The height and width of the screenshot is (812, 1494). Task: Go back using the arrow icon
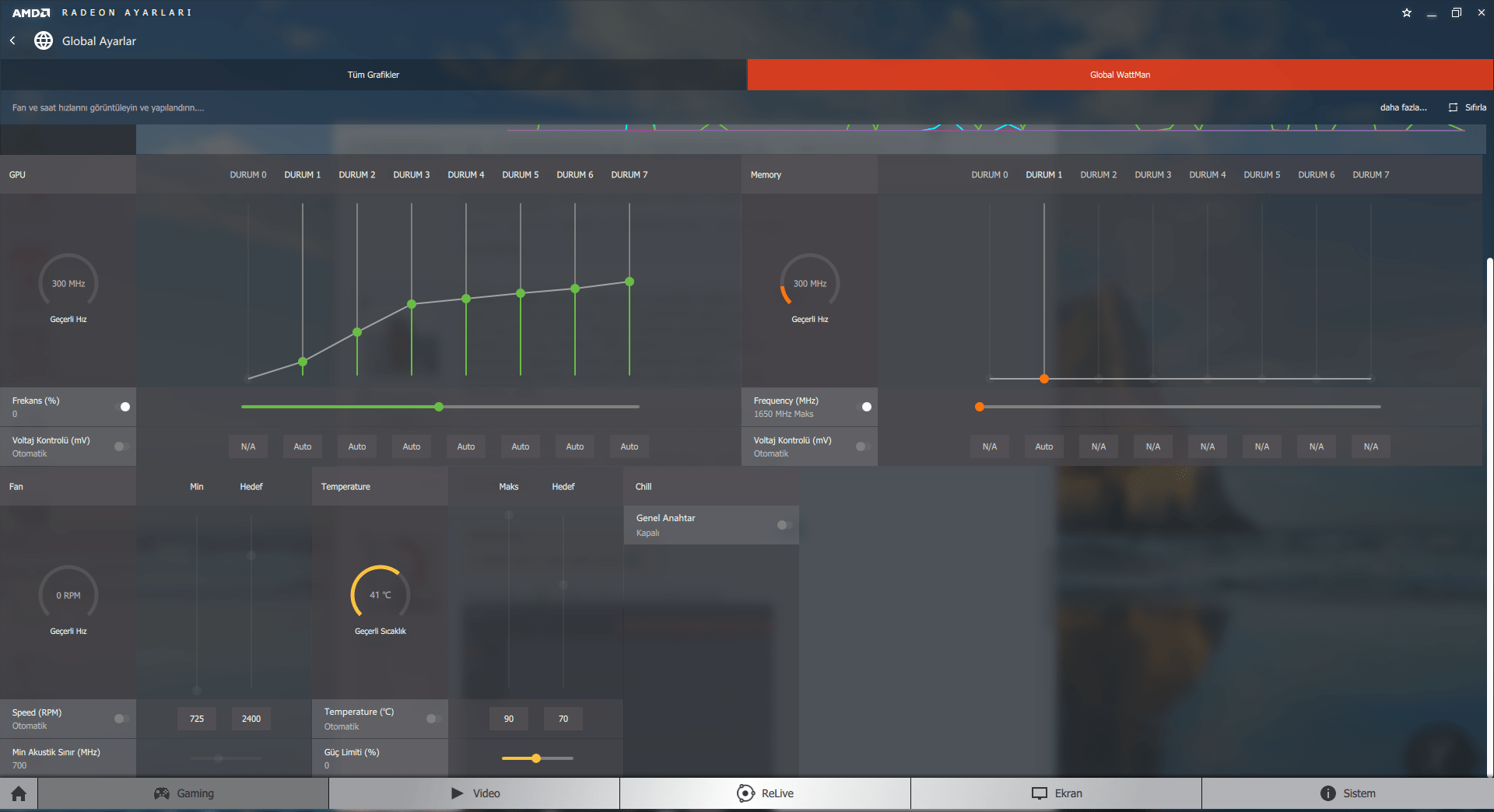(x=13, y=40)
